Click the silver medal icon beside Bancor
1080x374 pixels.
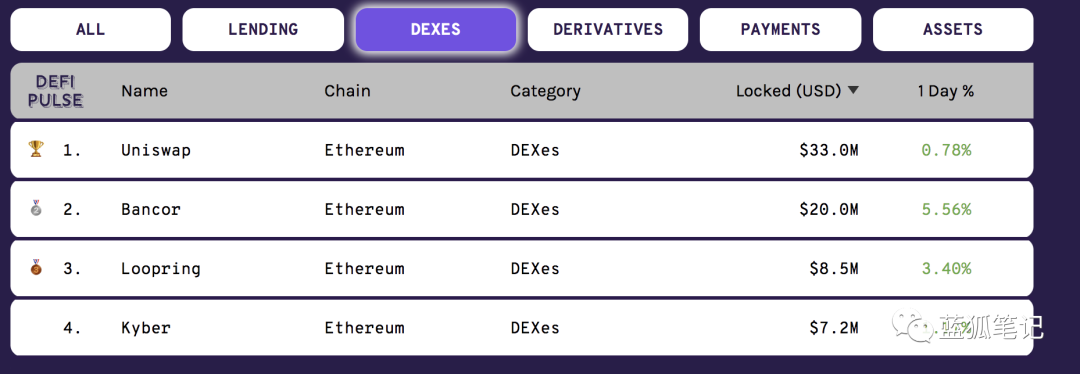pos(36,208)
